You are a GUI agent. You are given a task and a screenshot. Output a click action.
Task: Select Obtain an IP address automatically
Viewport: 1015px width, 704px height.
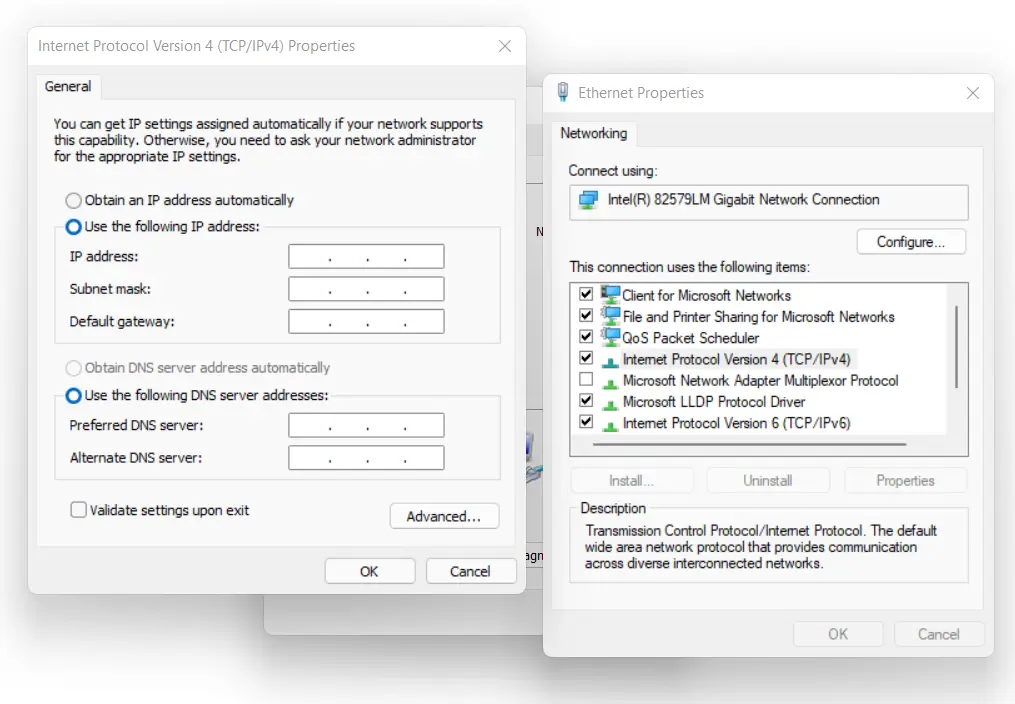point(74,201)
